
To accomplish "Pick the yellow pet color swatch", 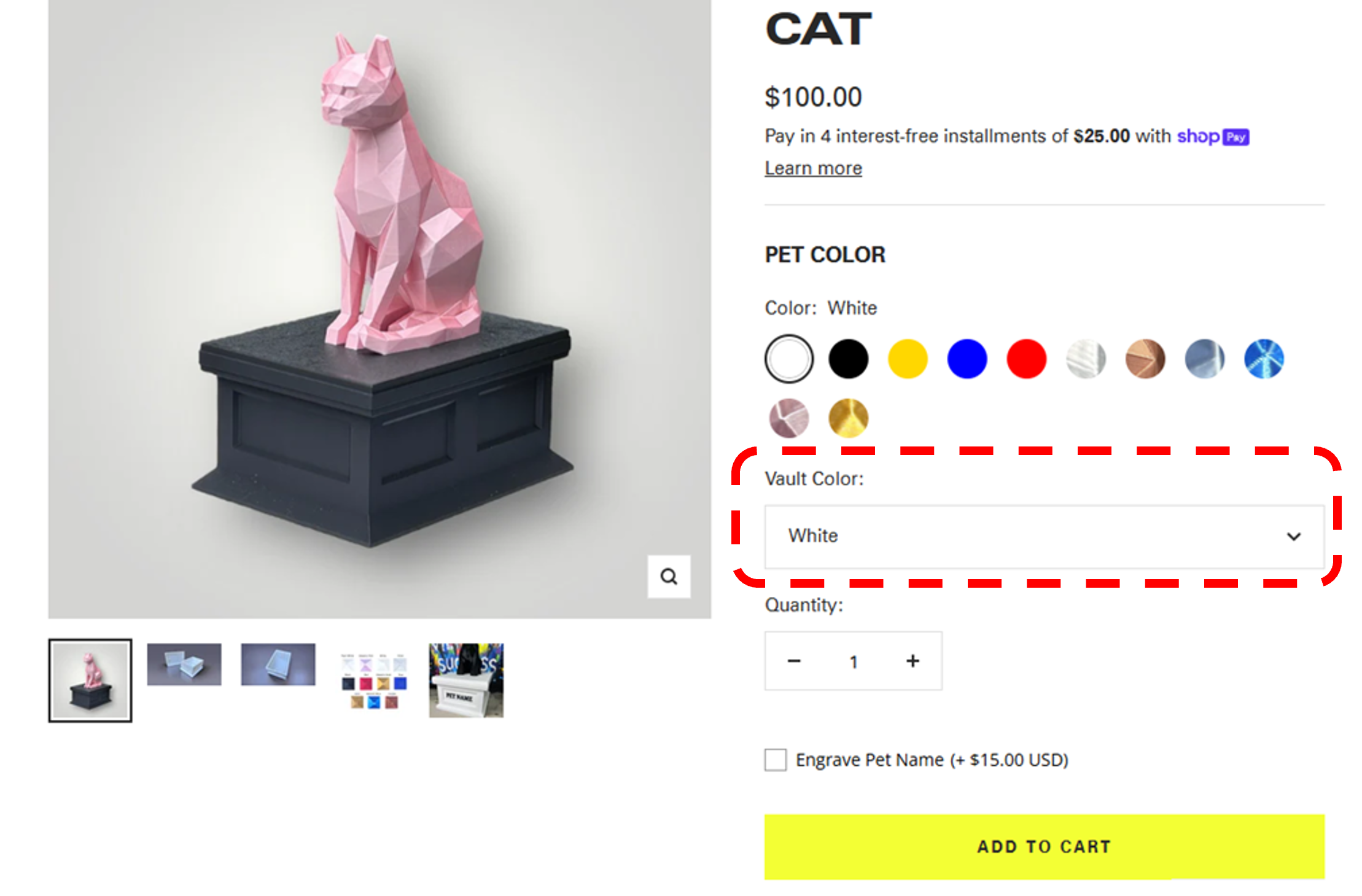I will click(908, 359).
